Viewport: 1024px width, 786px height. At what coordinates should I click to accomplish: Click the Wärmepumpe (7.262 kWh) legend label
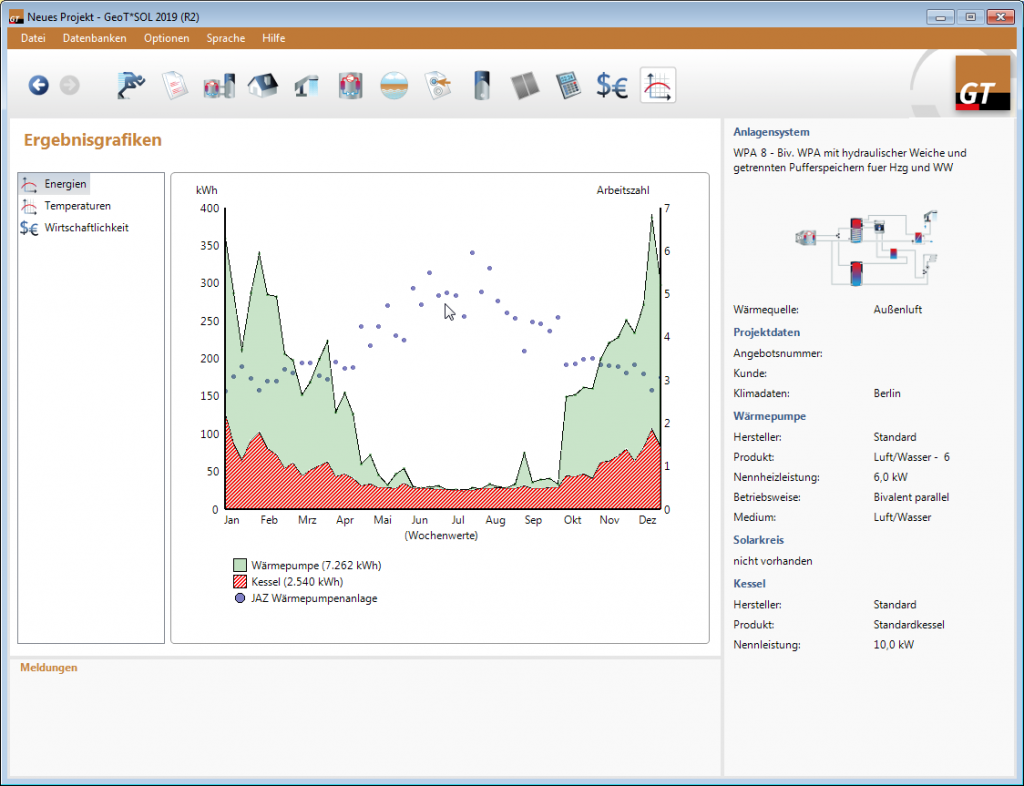pos(316,565)
